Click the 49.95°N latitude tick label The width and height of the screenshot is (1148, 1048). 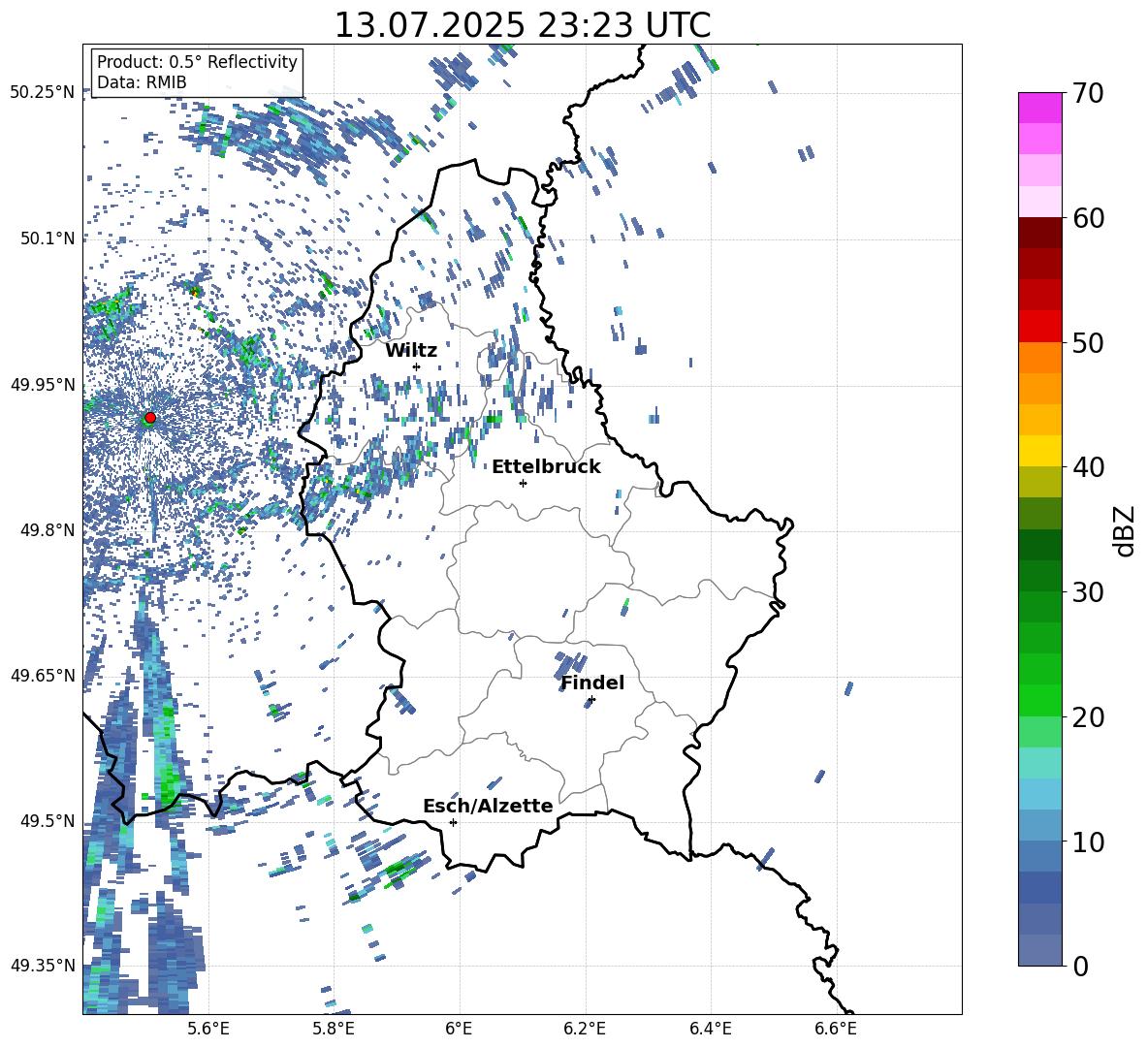pos(43,384)
